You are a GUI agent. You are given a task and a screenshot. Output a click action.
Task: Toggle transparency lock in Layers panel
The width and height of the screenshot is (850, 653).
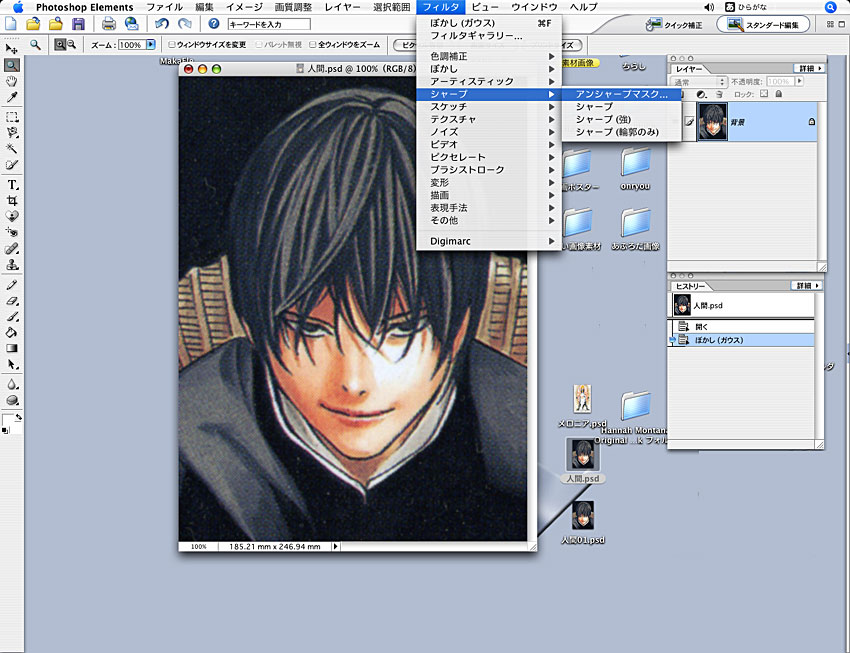[764, 94]
